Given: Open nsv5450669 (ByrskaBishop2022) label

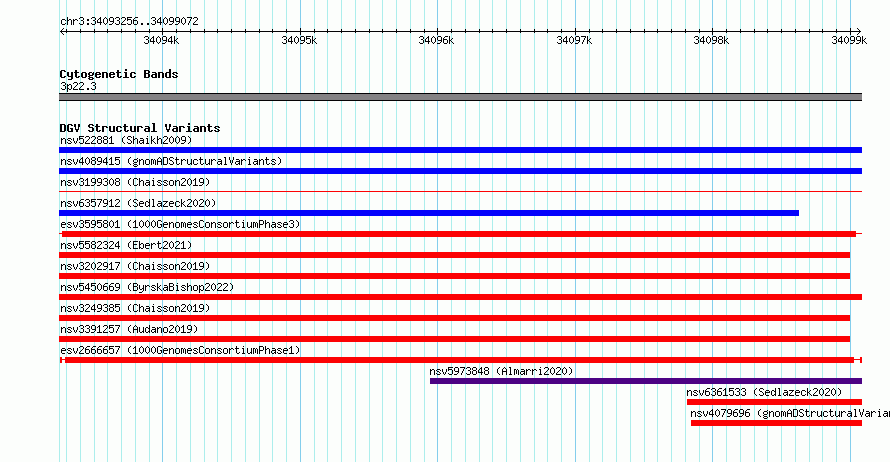Looking at the screenshot, I should tap(147, 287).
